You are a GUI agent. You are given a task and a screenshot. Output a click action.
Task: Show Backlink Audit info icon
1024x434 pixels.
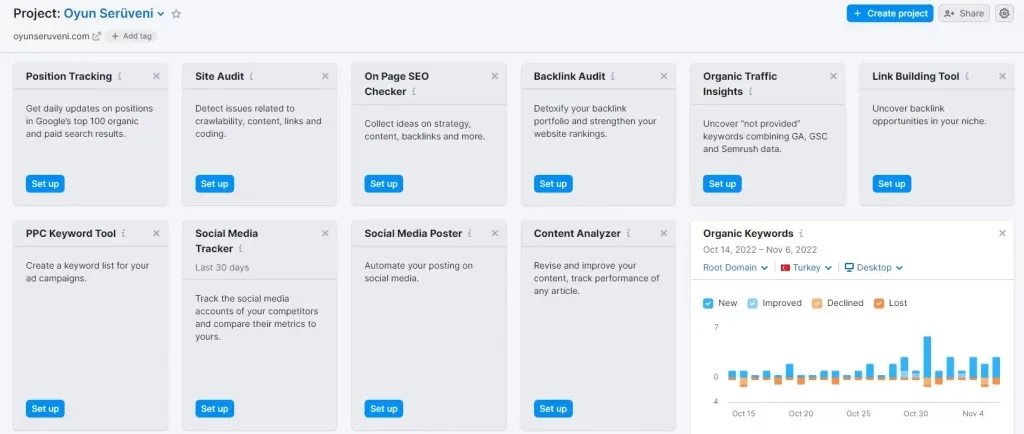(613, 76)
